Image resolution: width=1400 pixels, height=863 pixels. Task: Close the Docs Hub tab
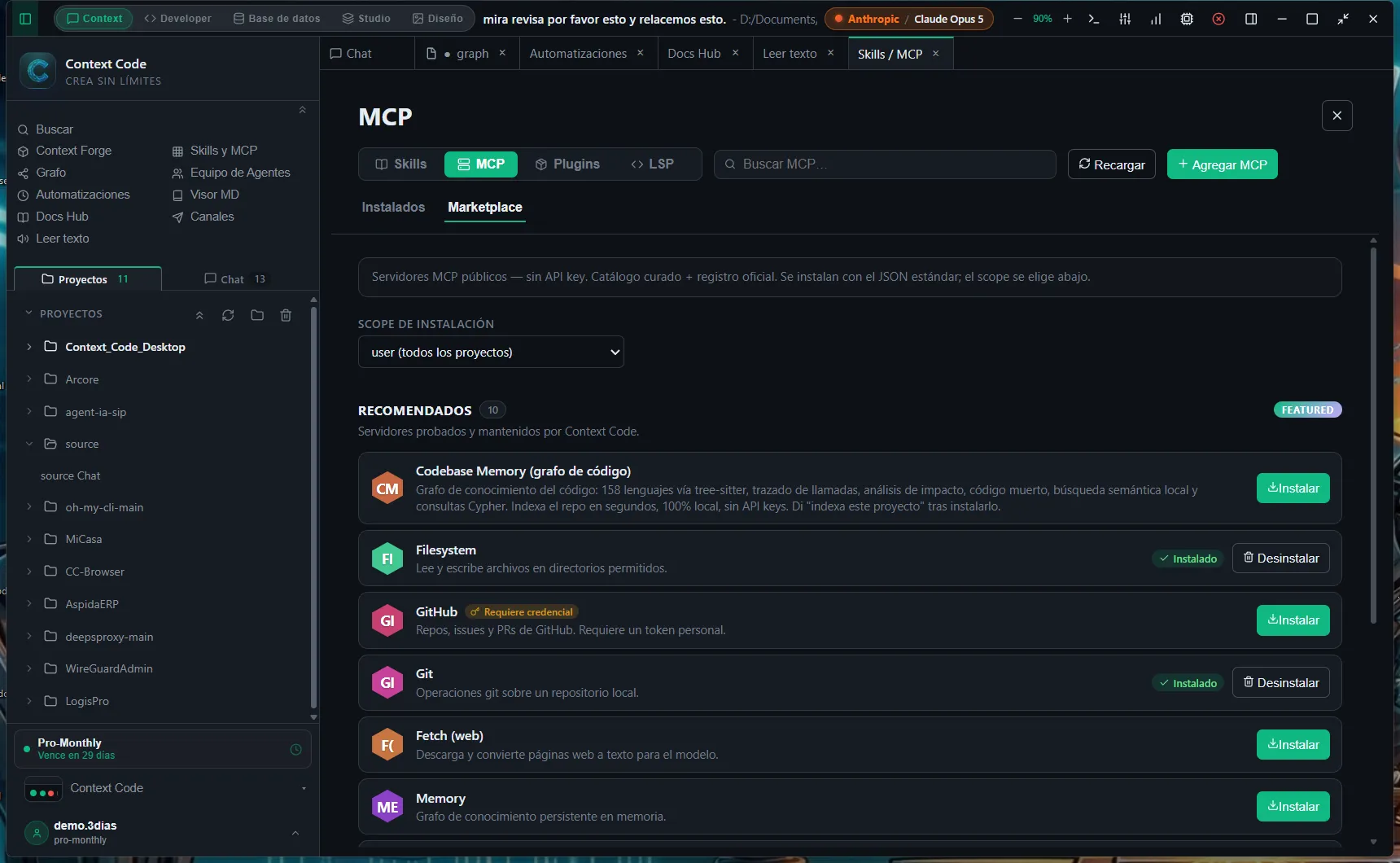point(735,53)
